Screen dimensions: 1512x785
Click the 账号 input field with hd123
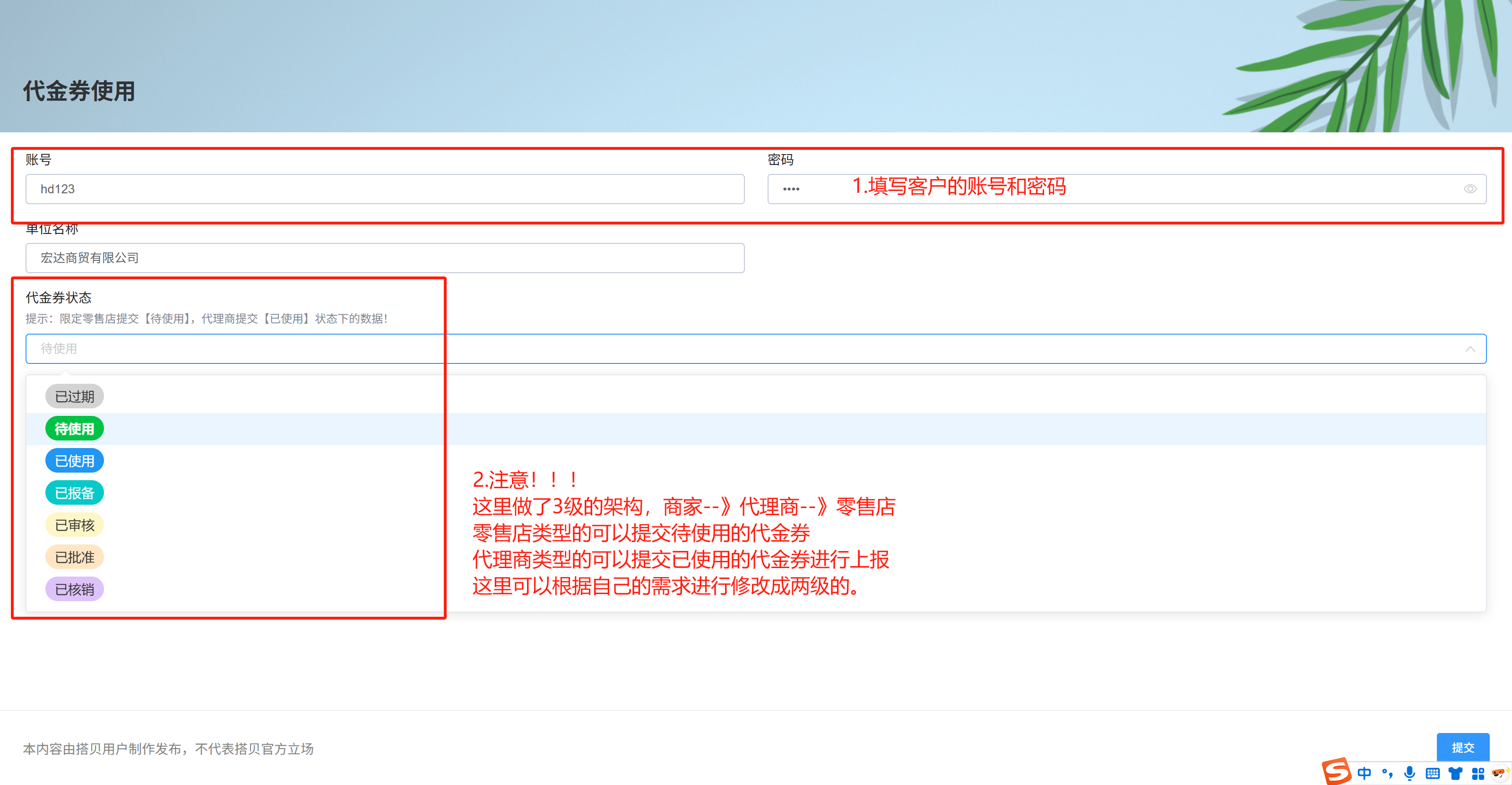(x=384, y=189)
